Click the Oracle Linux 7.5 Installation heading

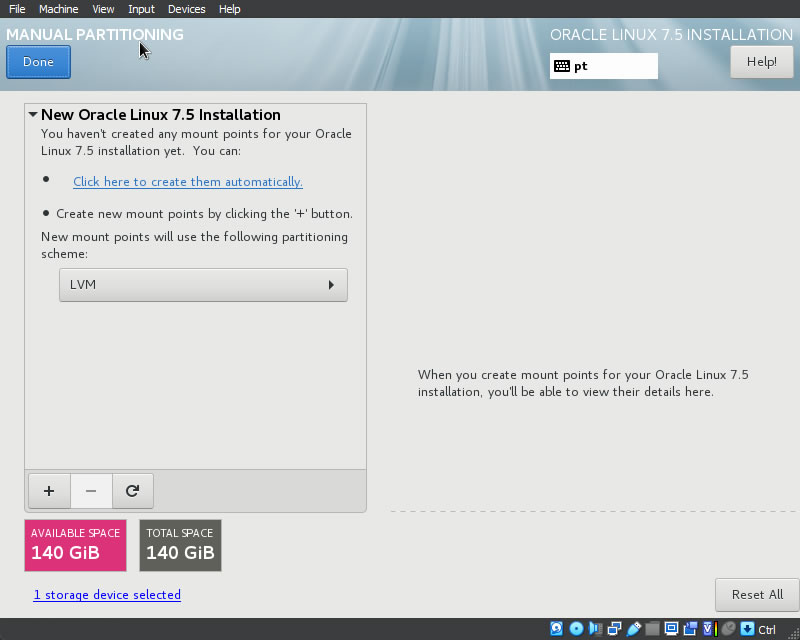tap(671, 35)
